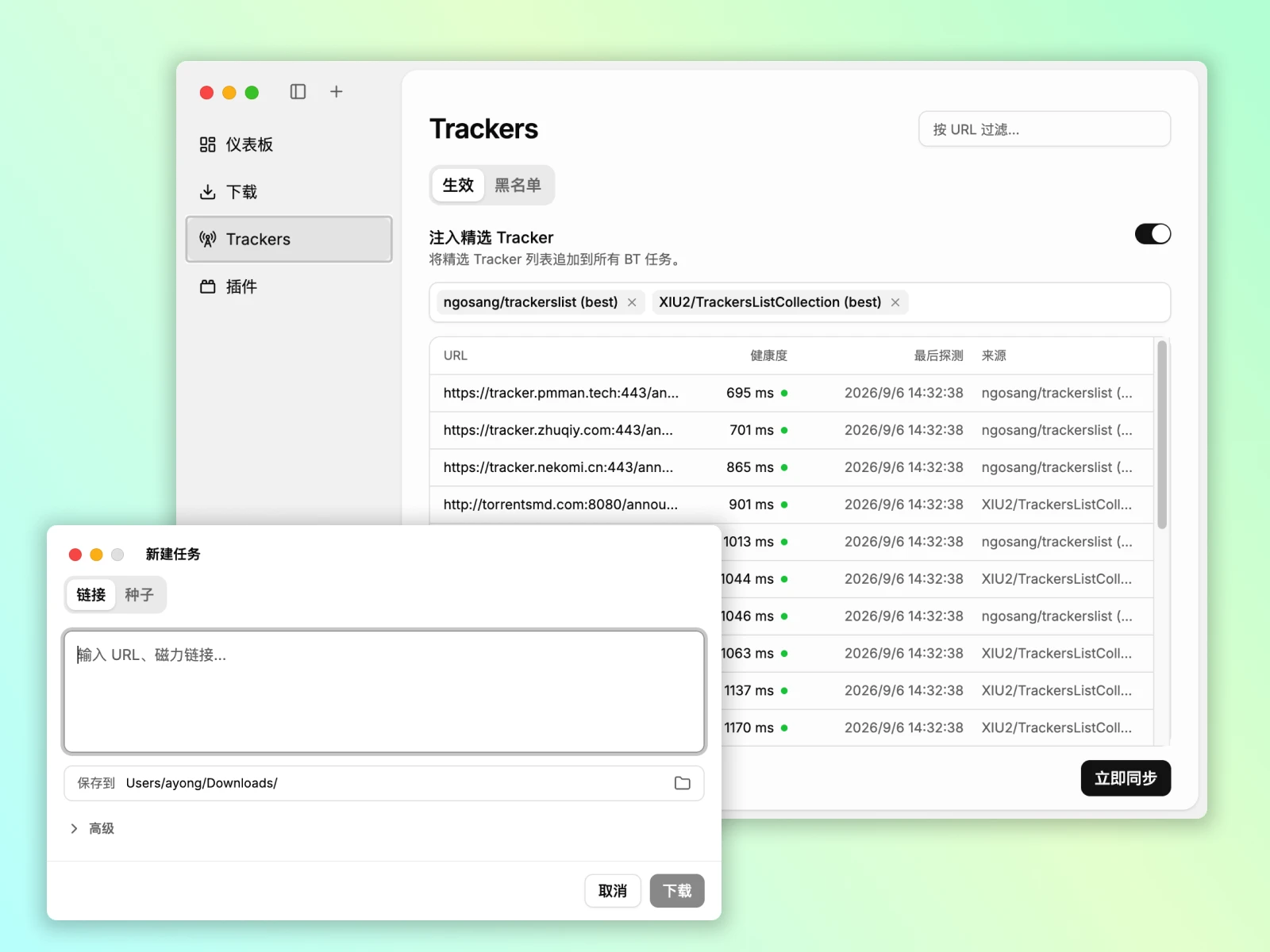Open the 插件 plugins sidebar item

point(289,286)
